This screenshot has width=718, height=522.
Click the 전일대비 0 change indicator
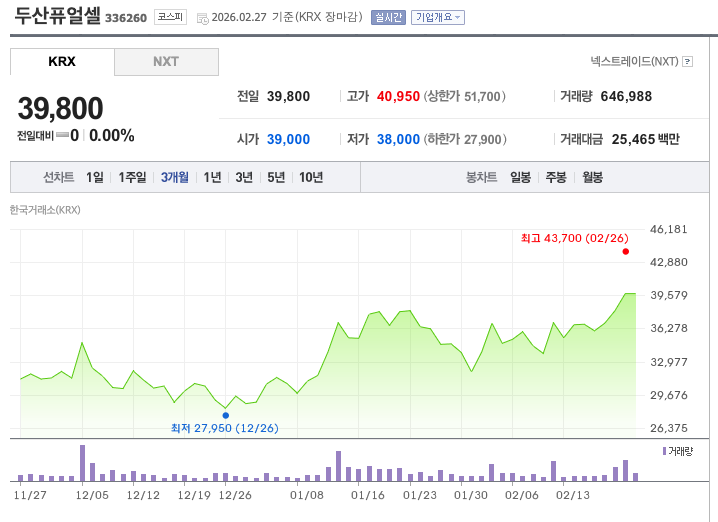tap(48, 136)
